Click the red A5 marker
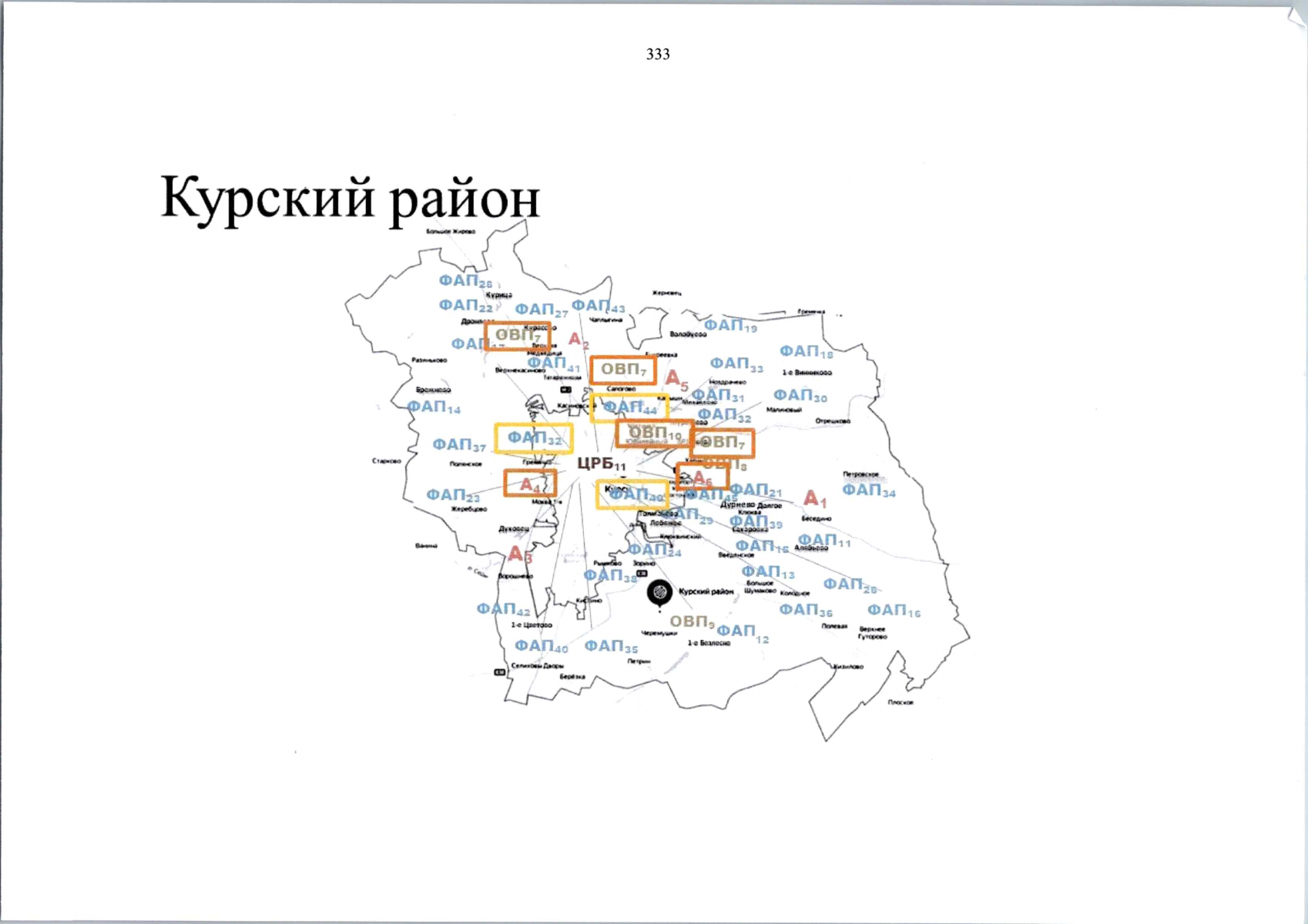 point(676,379)
